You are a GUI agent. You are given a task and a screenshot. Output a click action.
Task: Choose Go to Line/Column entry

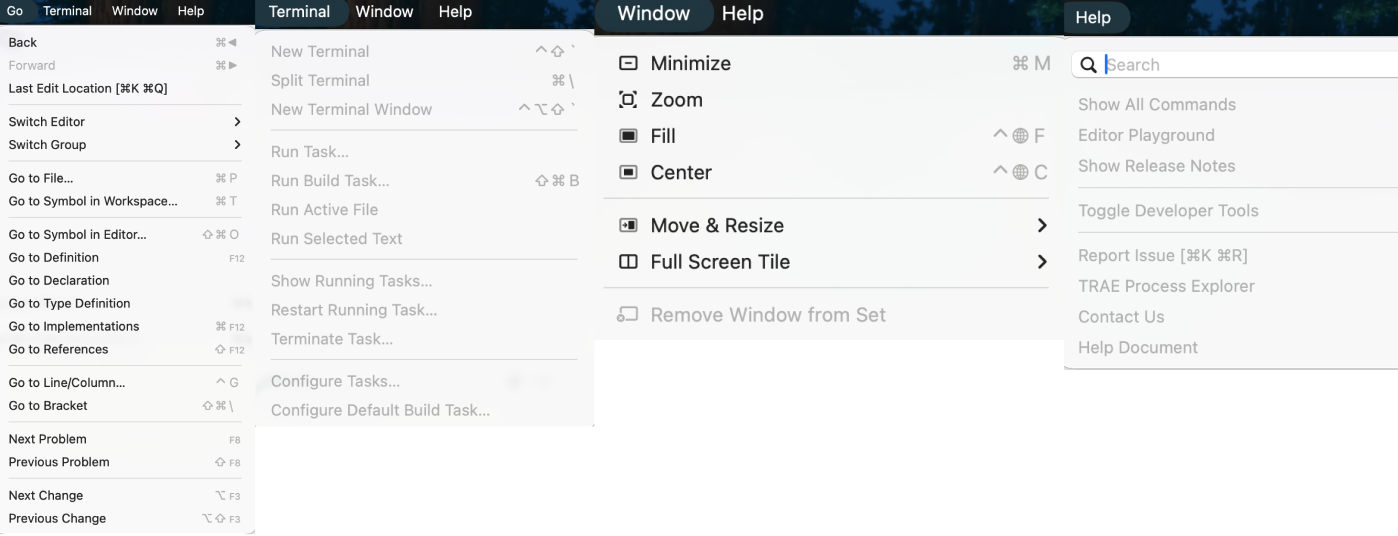pyautogui.click(x=67, y=383)
